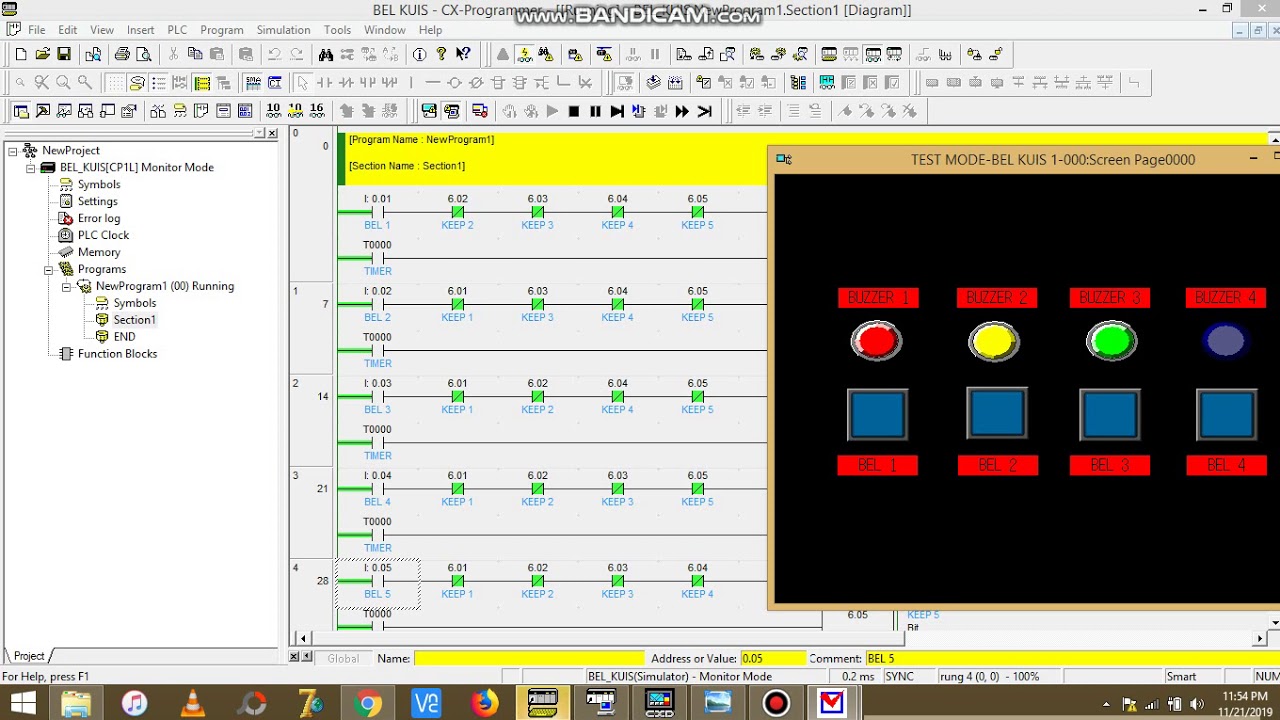Click the green BUZZER 3 lamp
The height and width of the screenshot is (720, 1280).
[x=1111, y=342]
